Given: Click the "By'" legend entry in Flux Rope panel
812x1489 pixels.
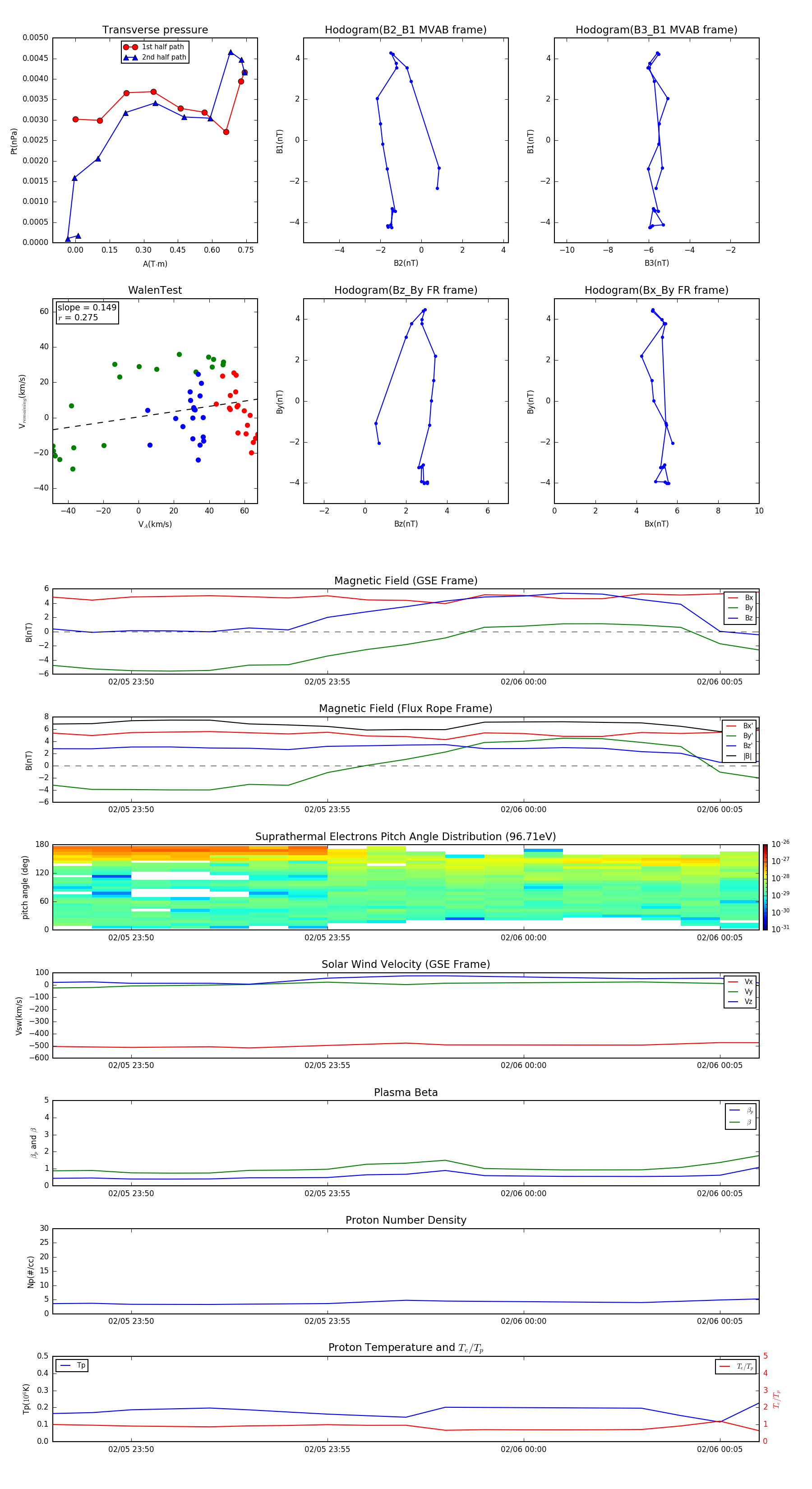Looking at the screenshot, I should (x=740, y=736).
